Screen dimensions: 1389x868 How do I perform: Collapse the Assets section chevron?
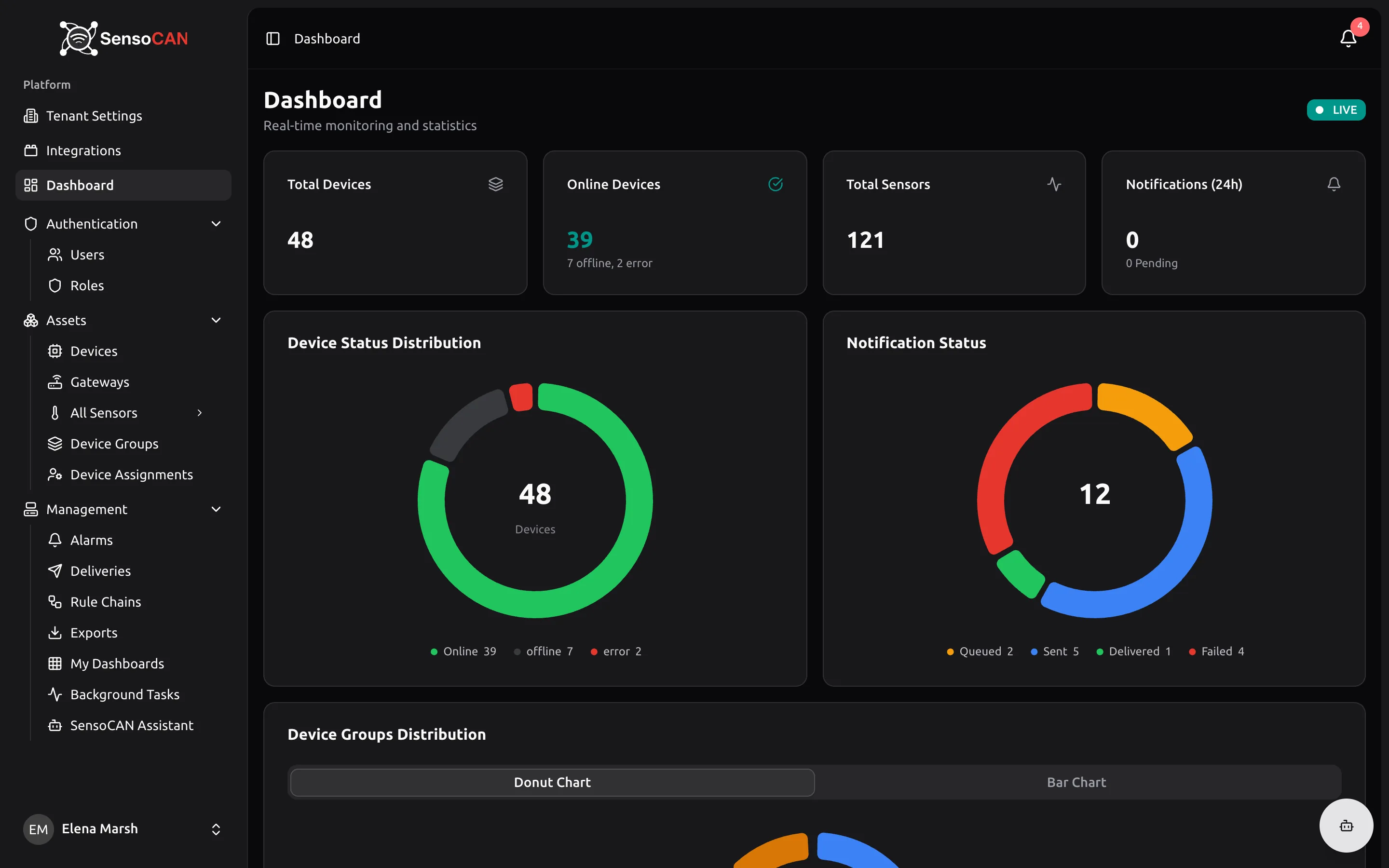tap(216, 320)
